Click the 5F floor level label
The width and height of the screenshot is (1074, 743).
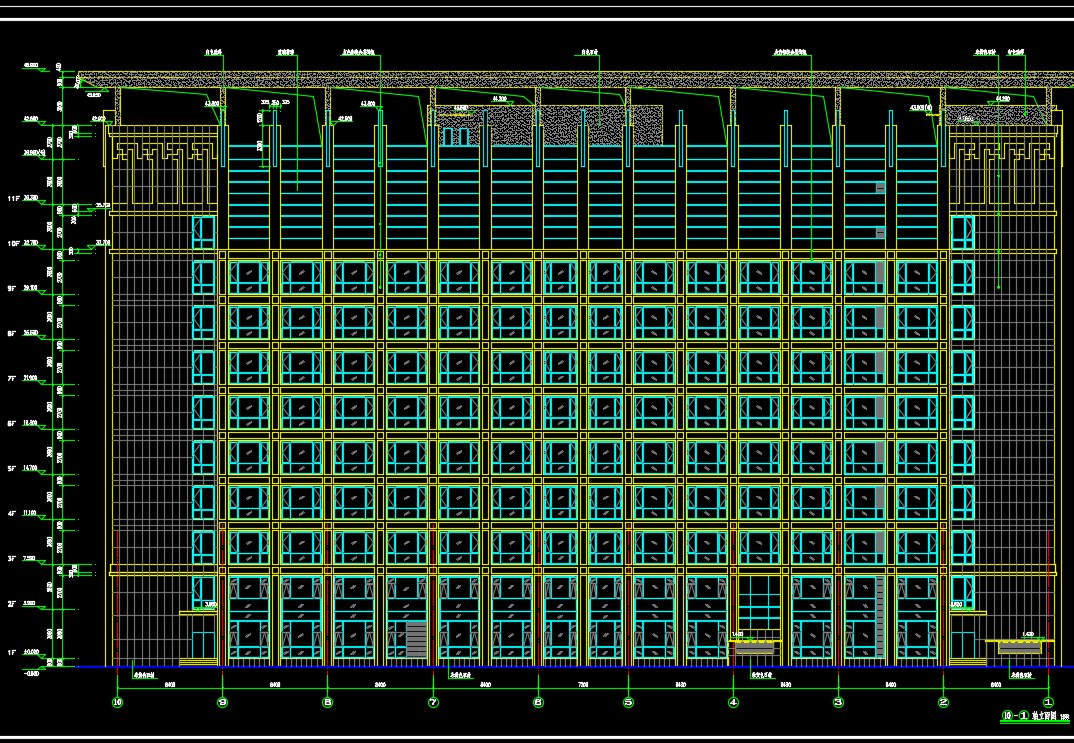[x=12, y=468]
